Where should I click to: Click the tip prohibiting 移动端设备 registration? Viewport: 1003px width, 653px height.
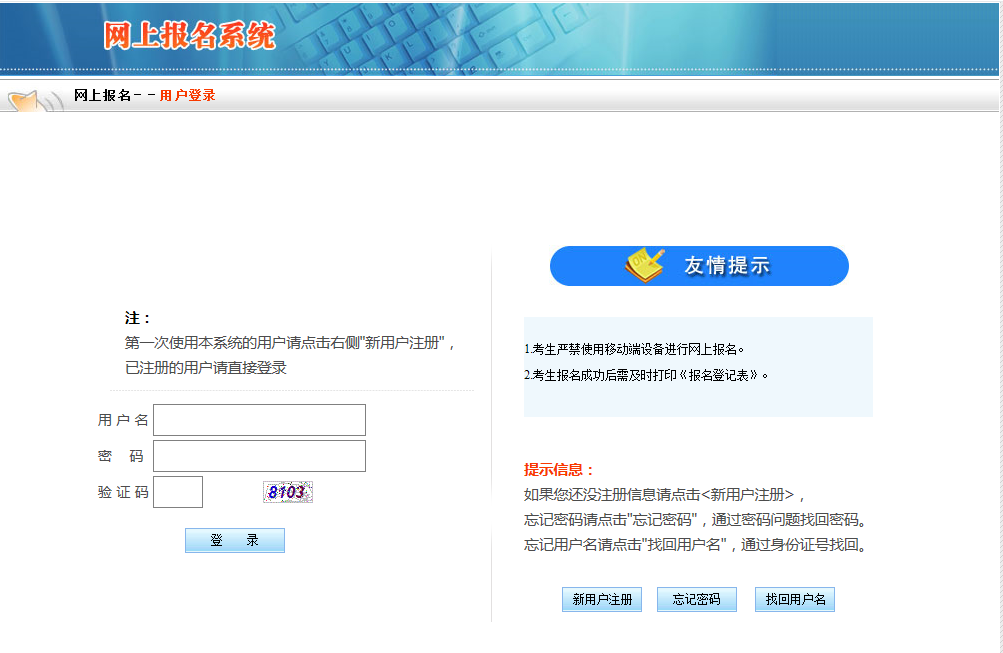pyautogui.click(x=634, y=350)
